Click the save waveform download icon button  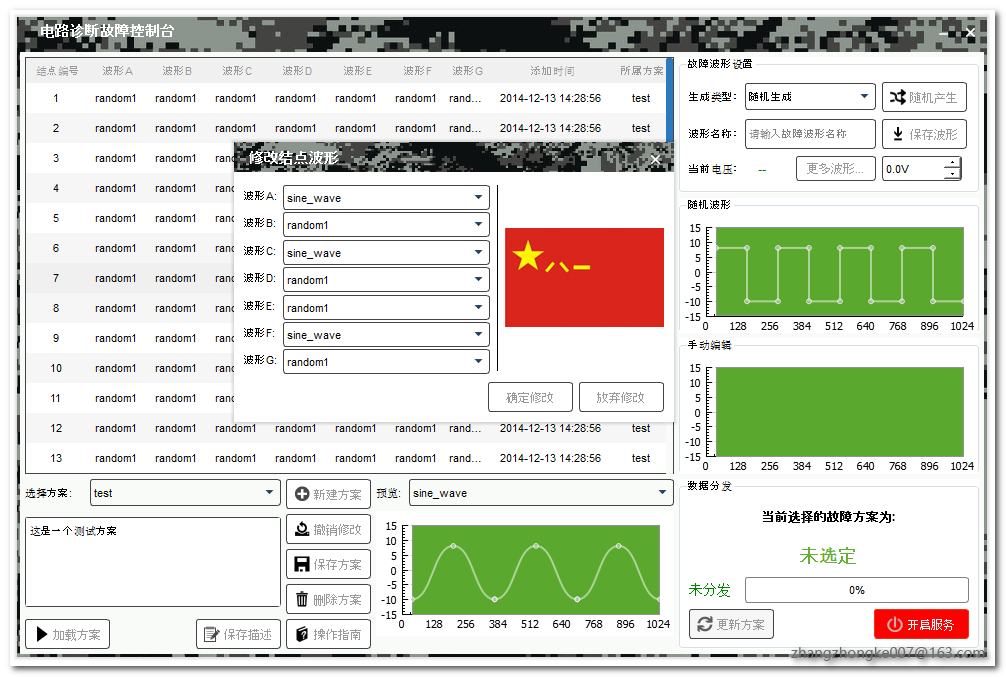pos(924,133)
